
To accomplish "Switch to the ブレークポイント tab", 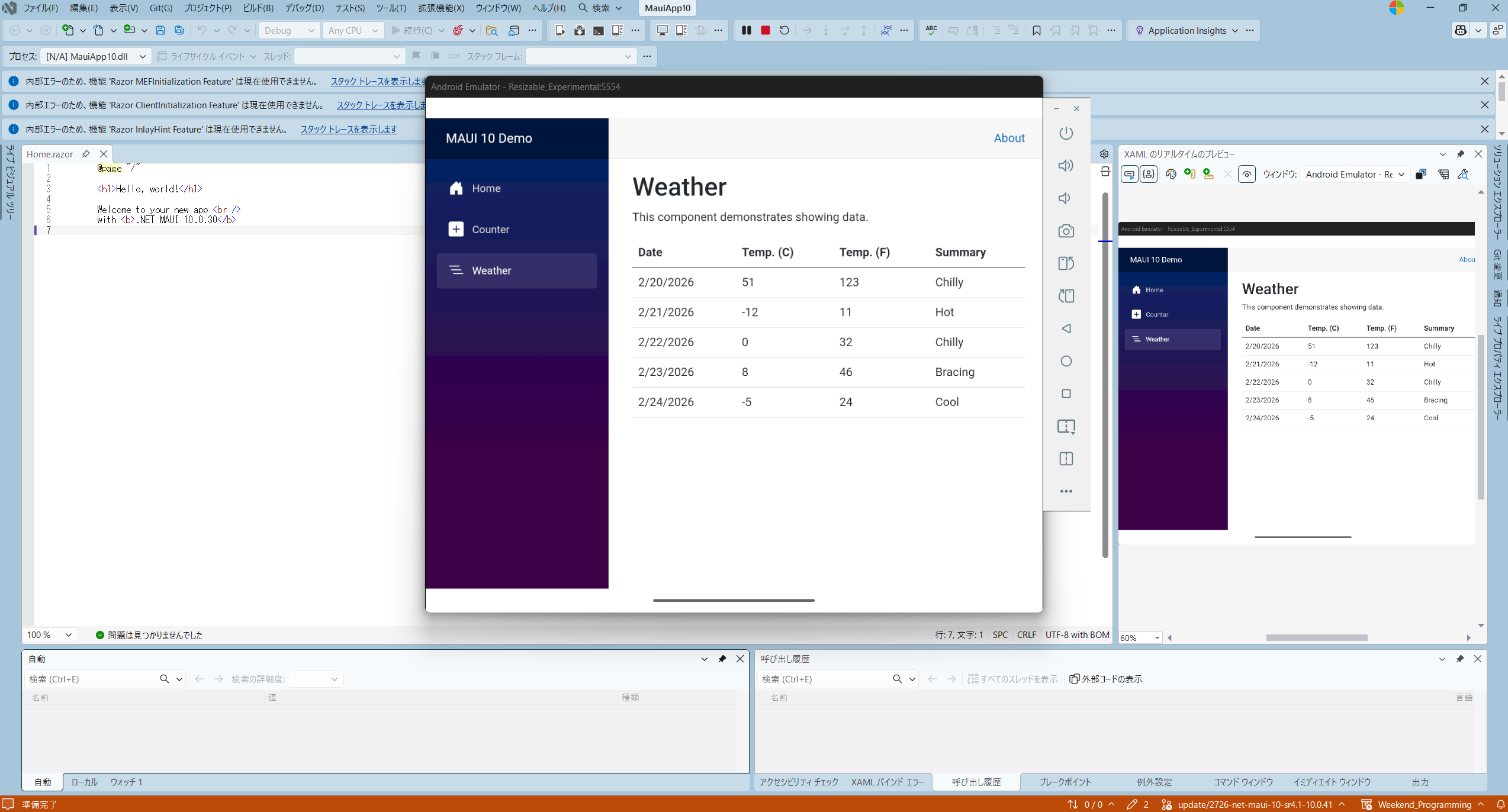I will (1065, 782).
